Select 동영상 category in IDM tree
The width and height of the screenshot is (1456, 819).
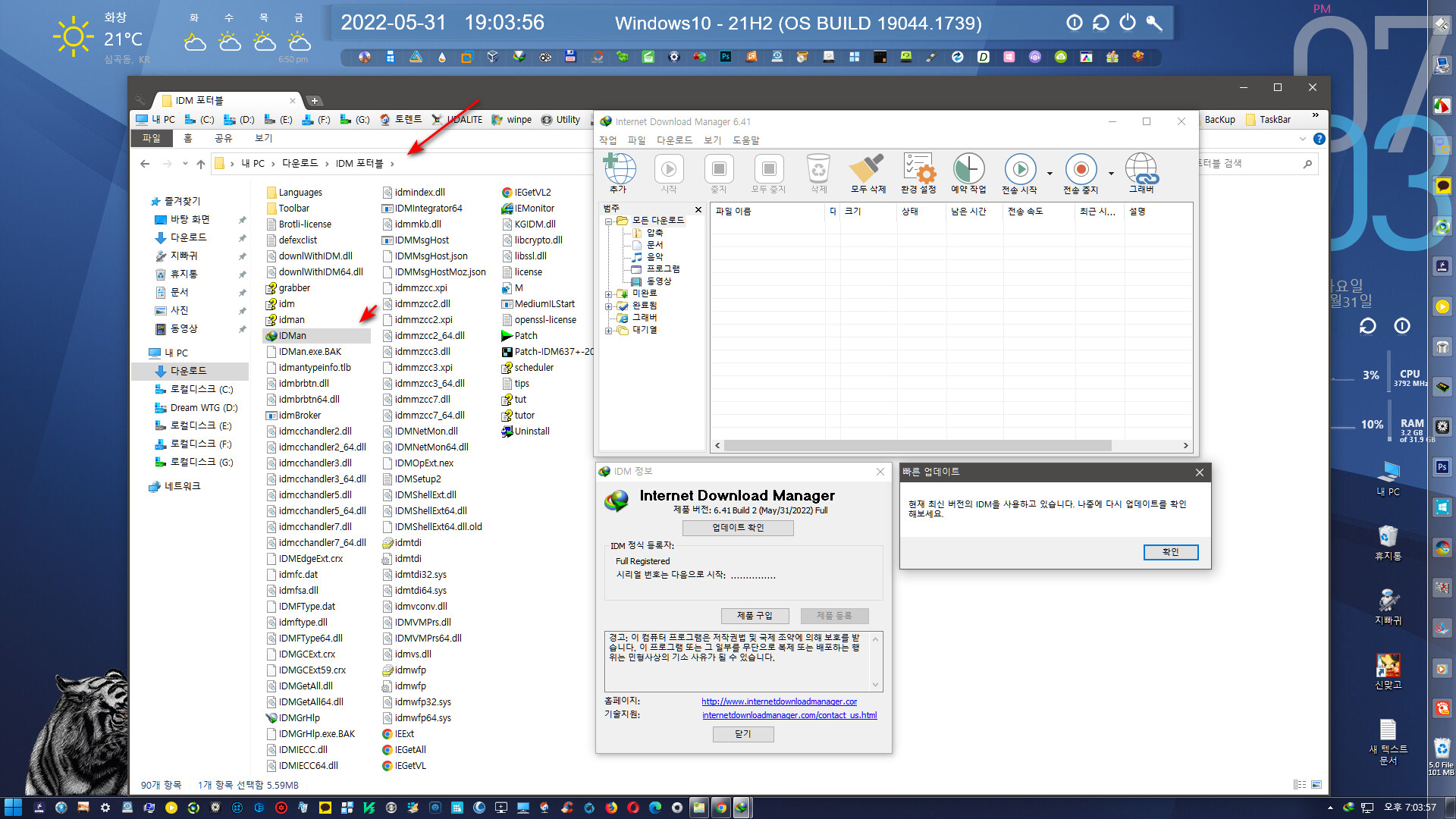click(658, 281)
